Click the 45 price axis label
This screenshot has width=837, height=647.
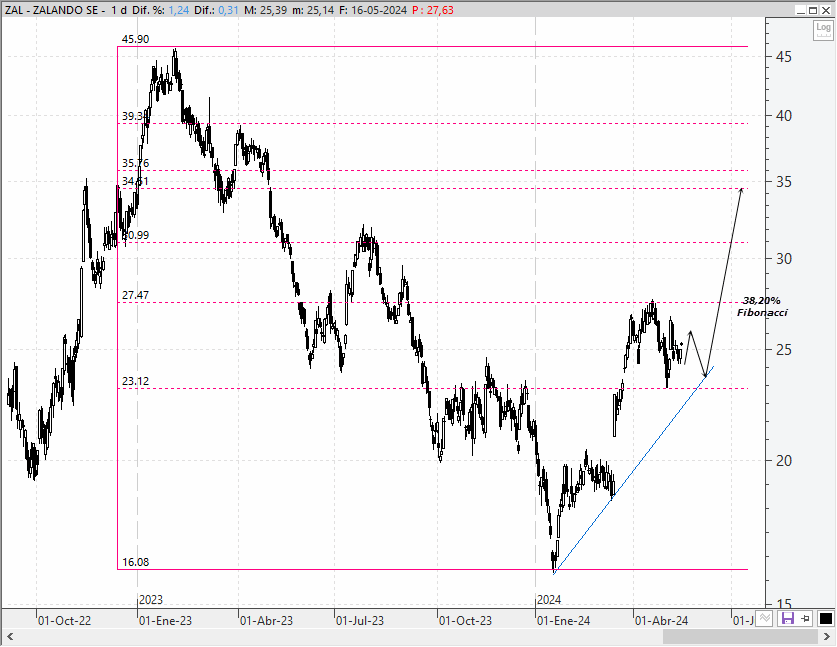[784, 57]
